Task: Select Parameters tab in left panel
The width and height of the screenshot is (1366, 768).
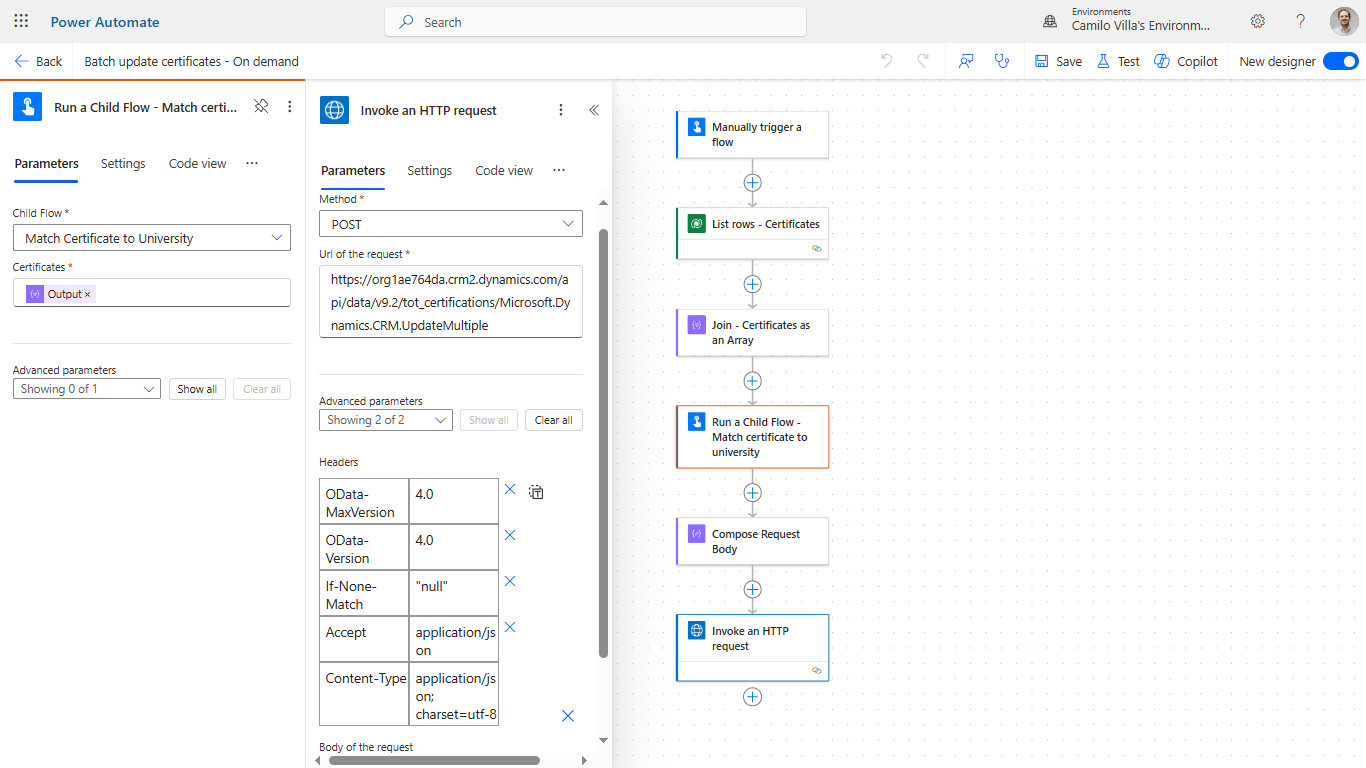Action: pyautogui.click(x=46, y=163)
